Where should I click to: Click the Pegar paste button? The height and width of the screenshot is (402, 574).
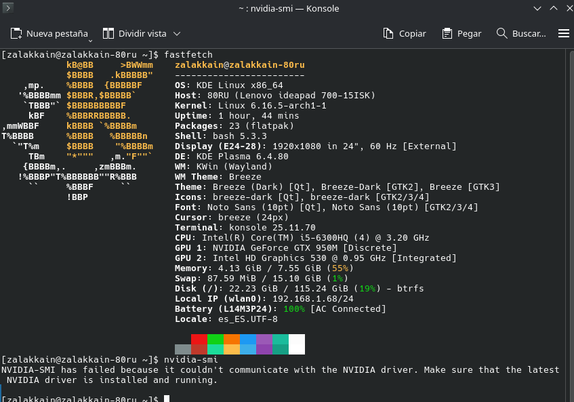coord(461,34)
